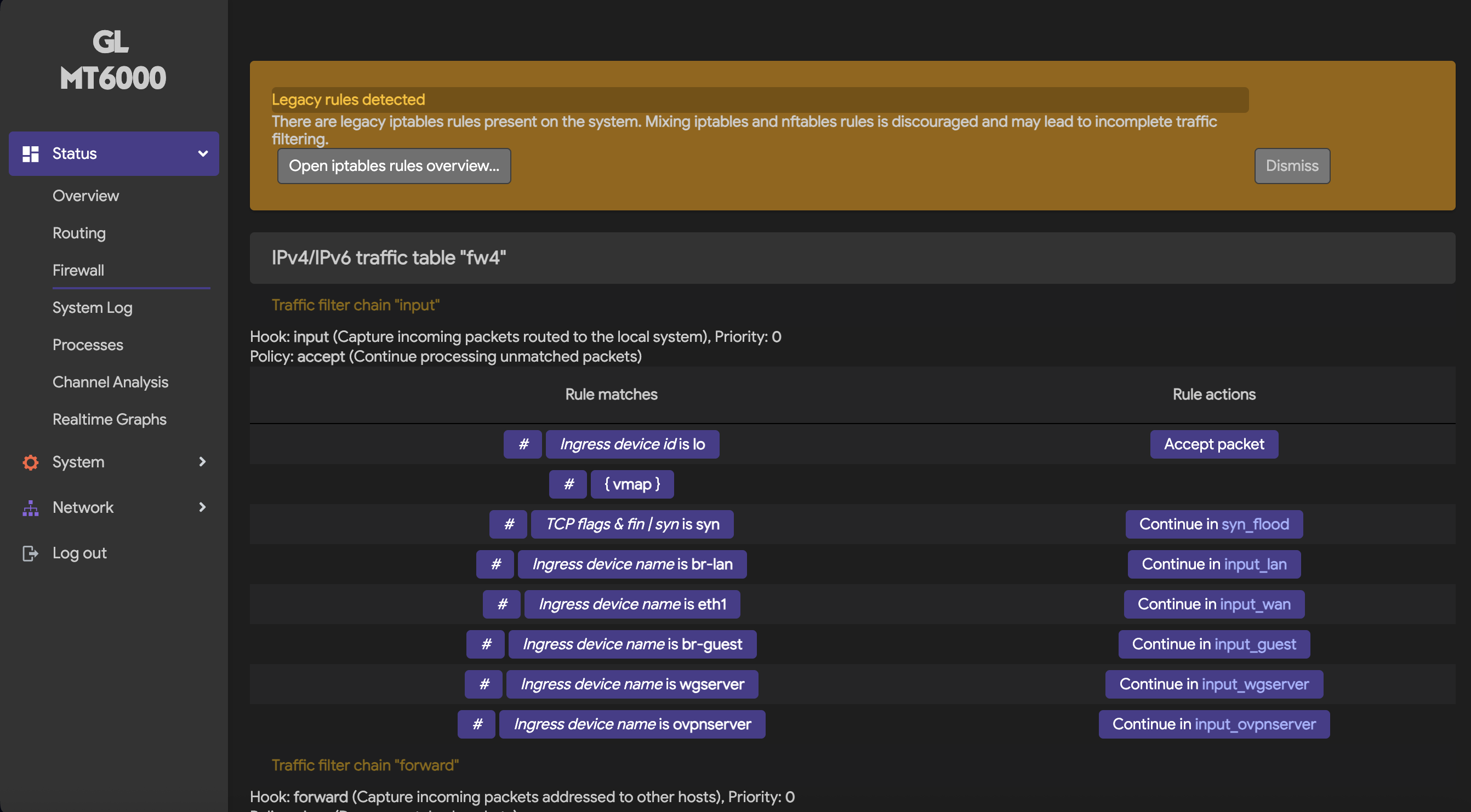Dismiss the legacy rules warning
Screen dimensions: 1471x812
tap(1292, 166)
